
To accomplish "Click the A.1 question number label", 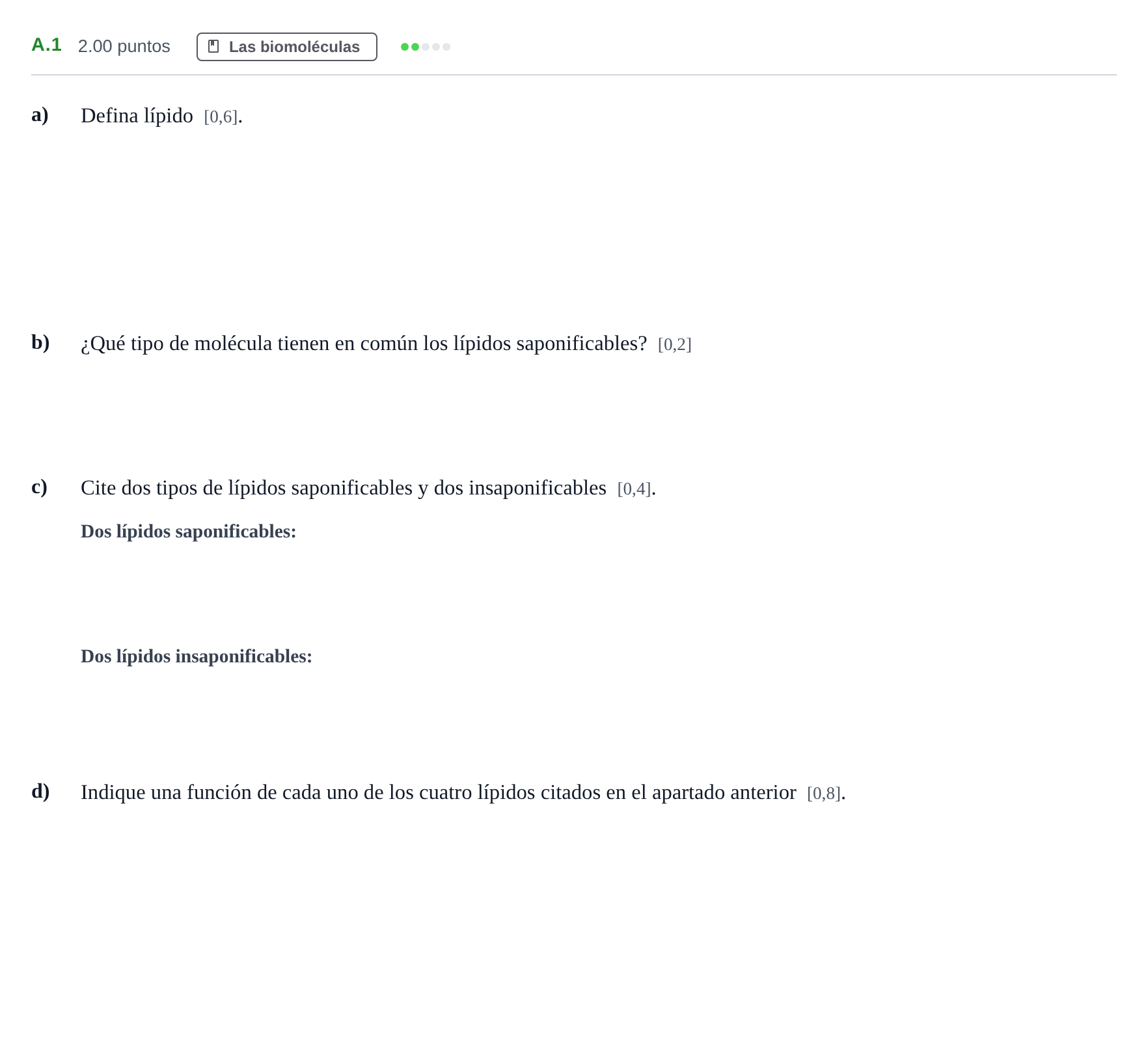I will click(47, 45).
